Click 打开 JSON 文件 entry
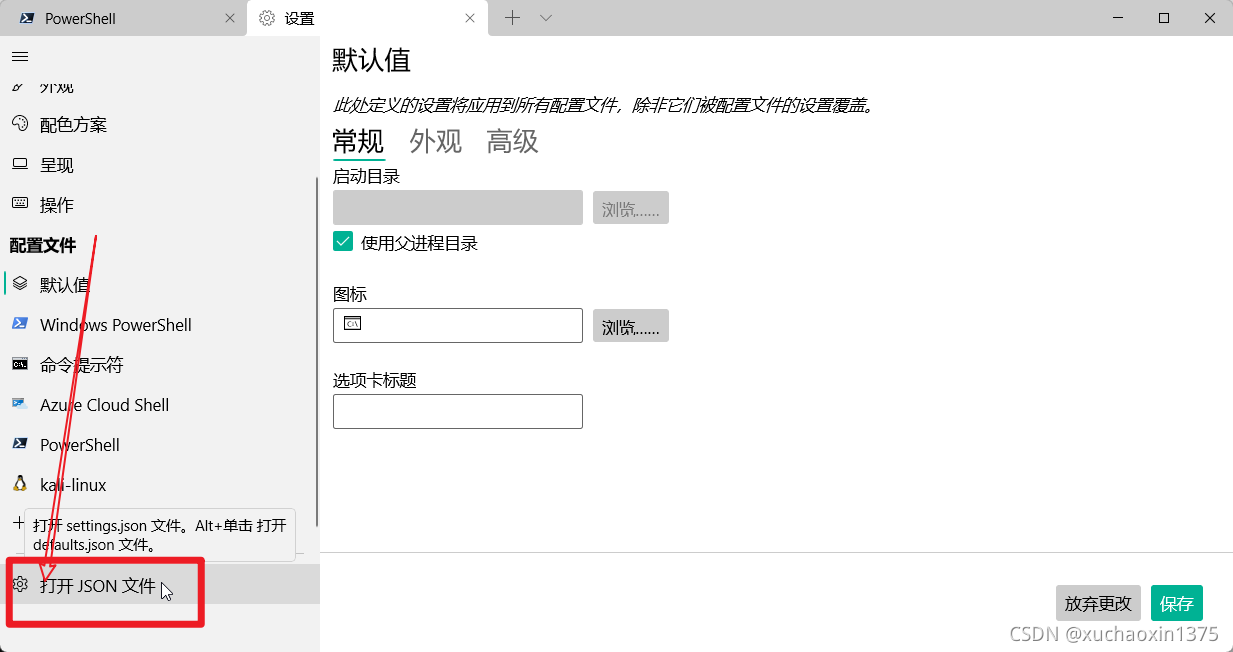Image resolution: width=1233 pixels, height=652 pixels. tap(160, 584)
